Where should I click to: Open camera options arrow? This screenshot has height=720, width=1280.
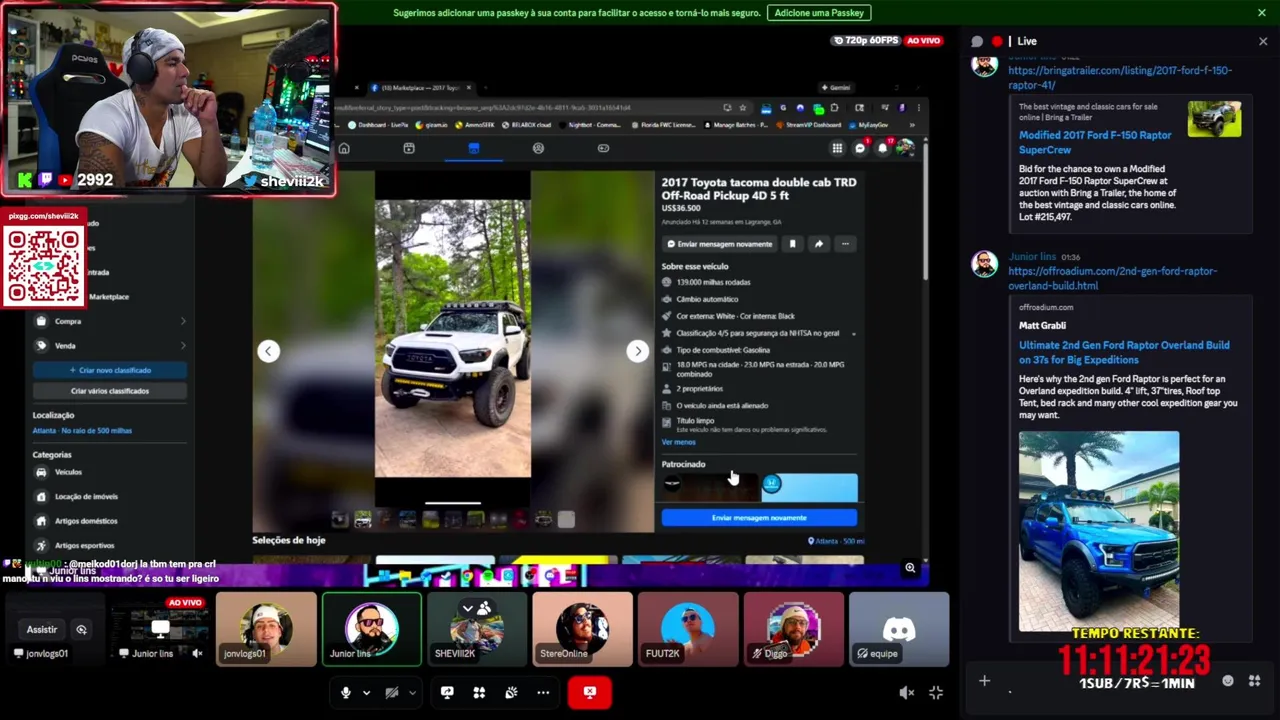412,693
